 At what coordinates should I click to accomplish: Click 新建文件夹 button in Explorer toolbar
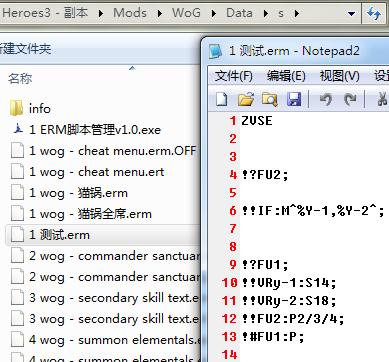(25, 49)
